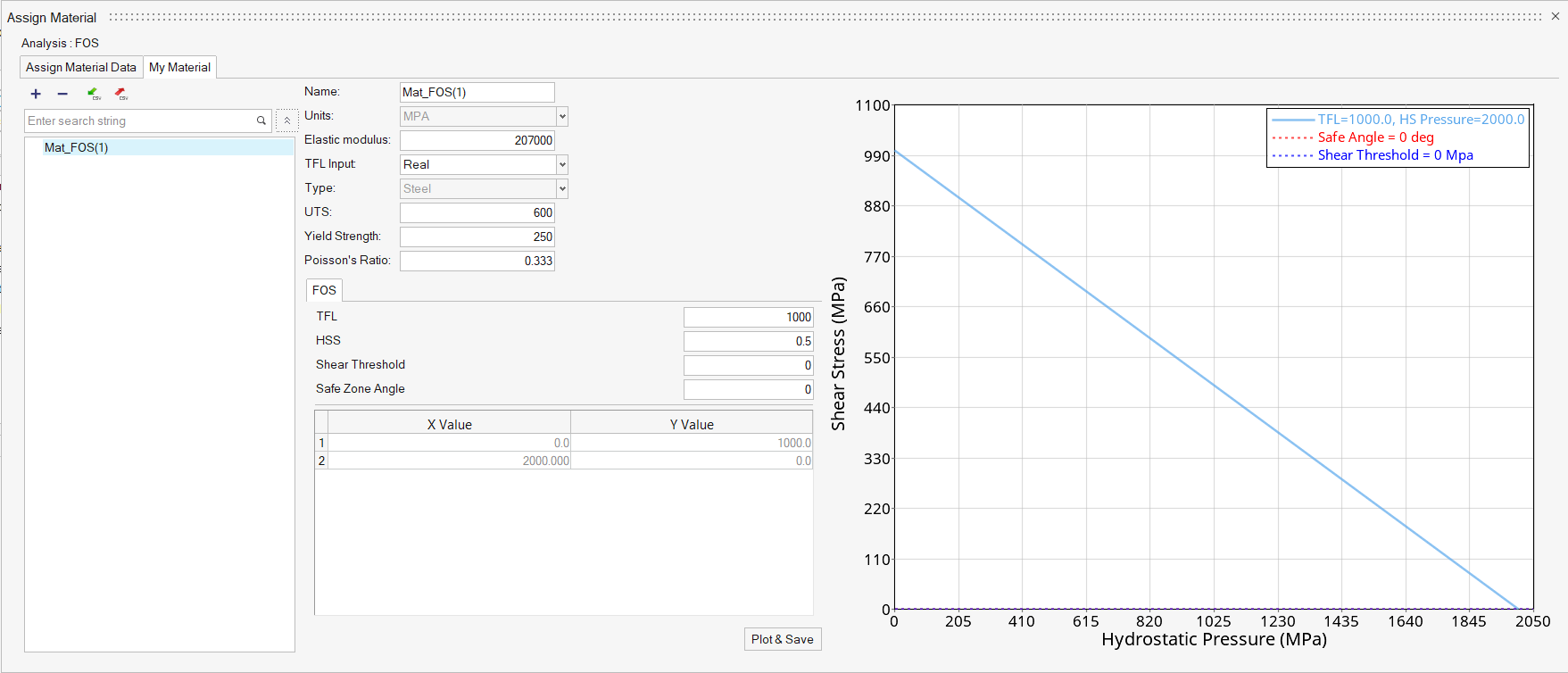Click the Plot & Save button

[783, 639]
